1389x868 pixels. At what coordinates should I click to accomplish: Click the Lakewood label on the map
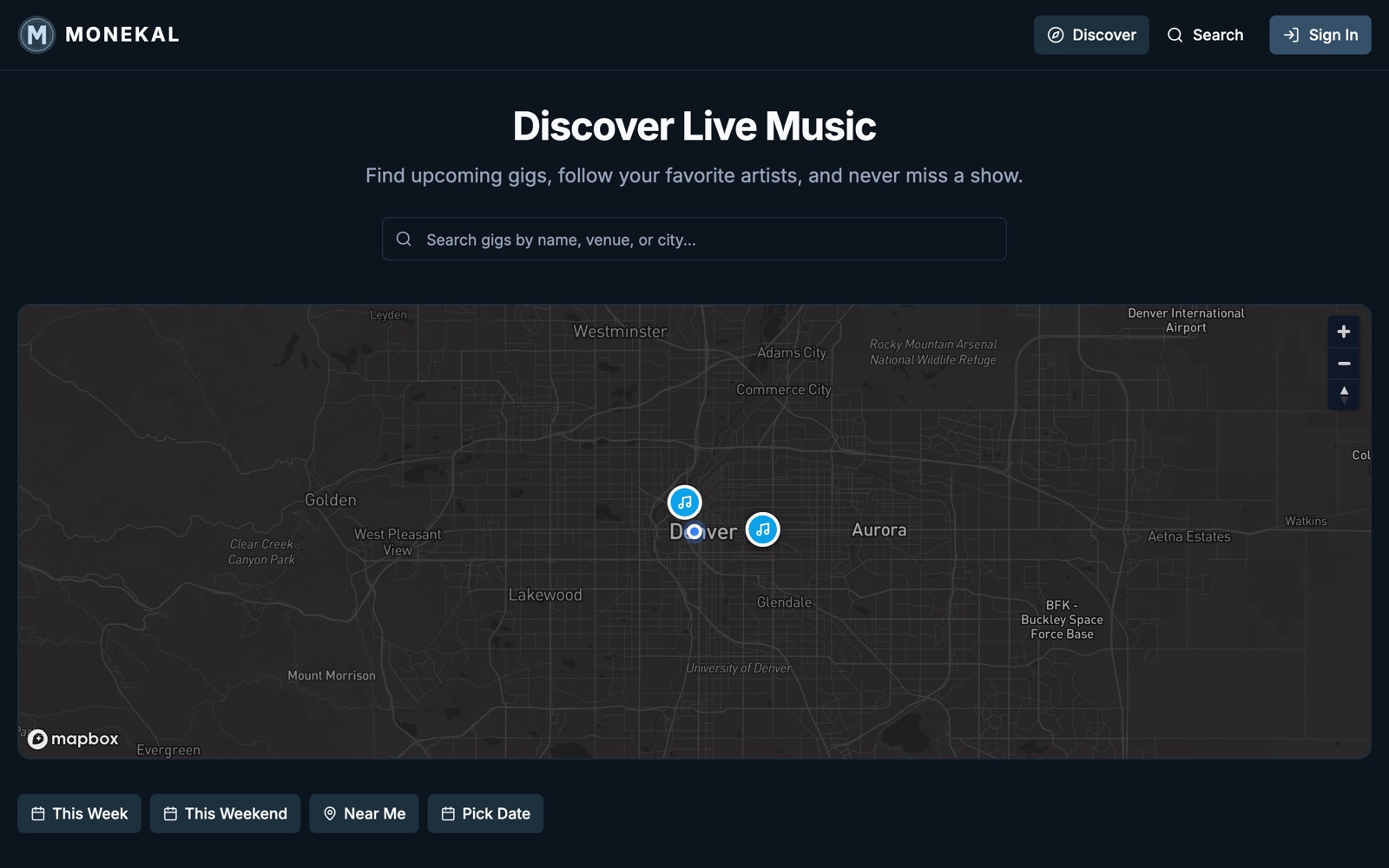[x=545, y=595]
